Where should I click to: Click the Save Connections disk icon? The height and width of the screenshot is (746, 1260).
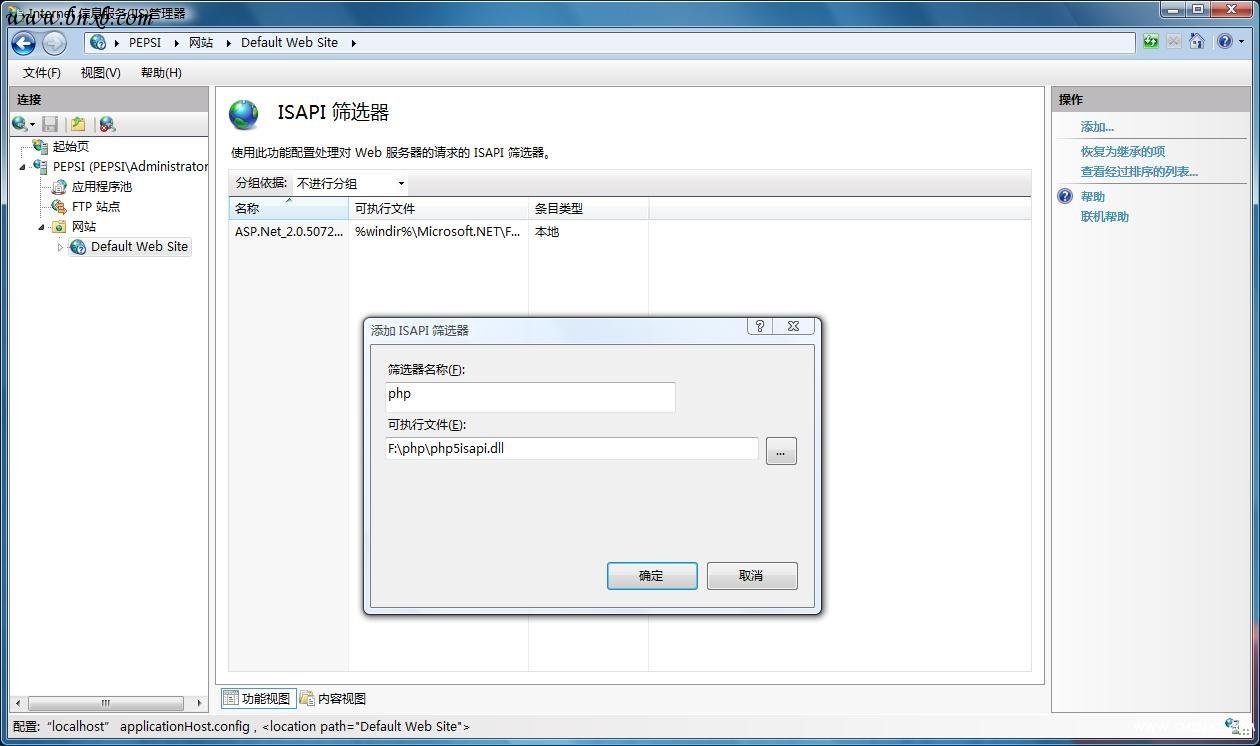[x=50, y=123]
